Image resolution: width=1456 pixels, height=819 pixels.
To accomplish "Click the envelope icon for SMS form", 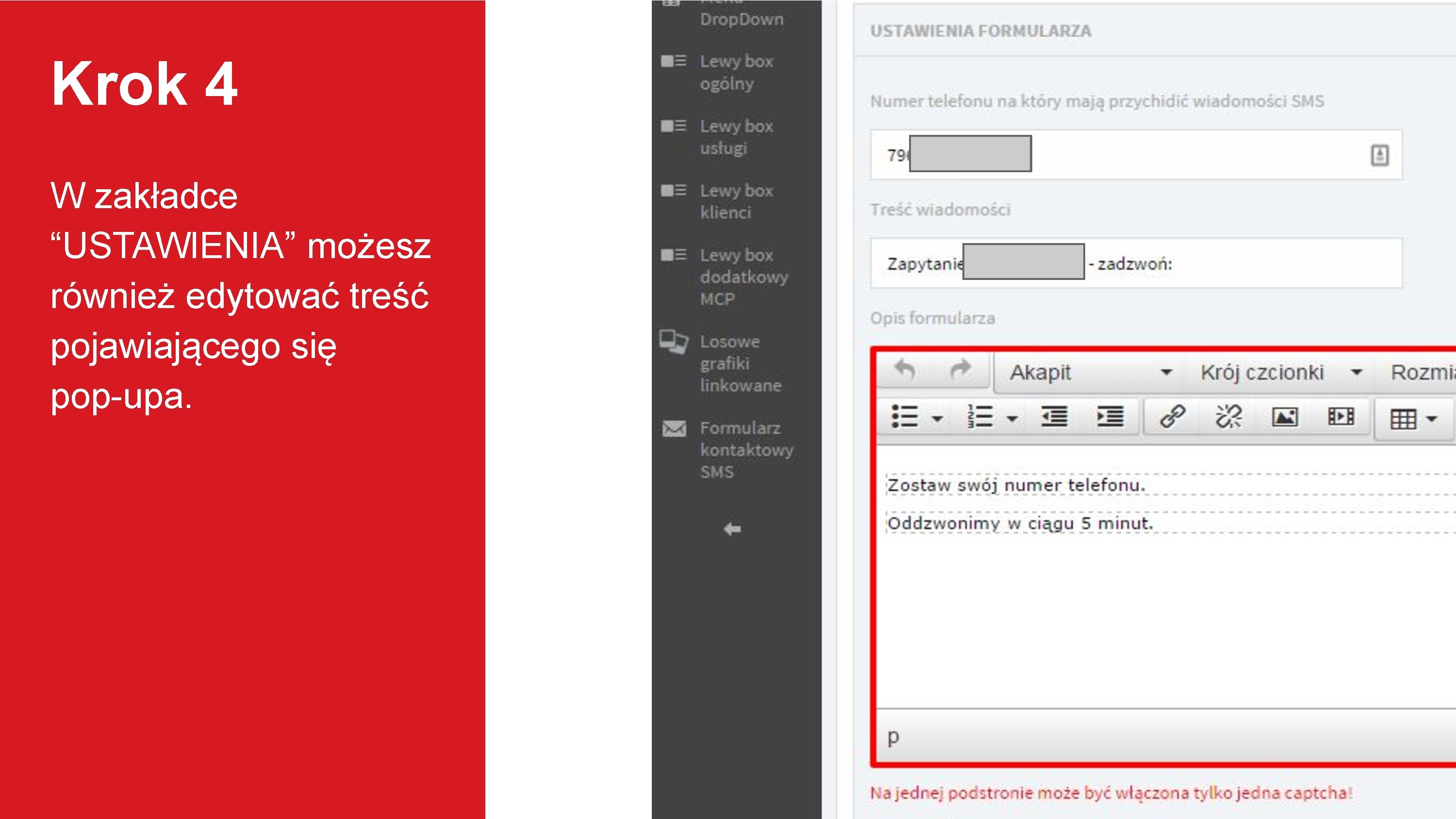I will coord(674,428).
